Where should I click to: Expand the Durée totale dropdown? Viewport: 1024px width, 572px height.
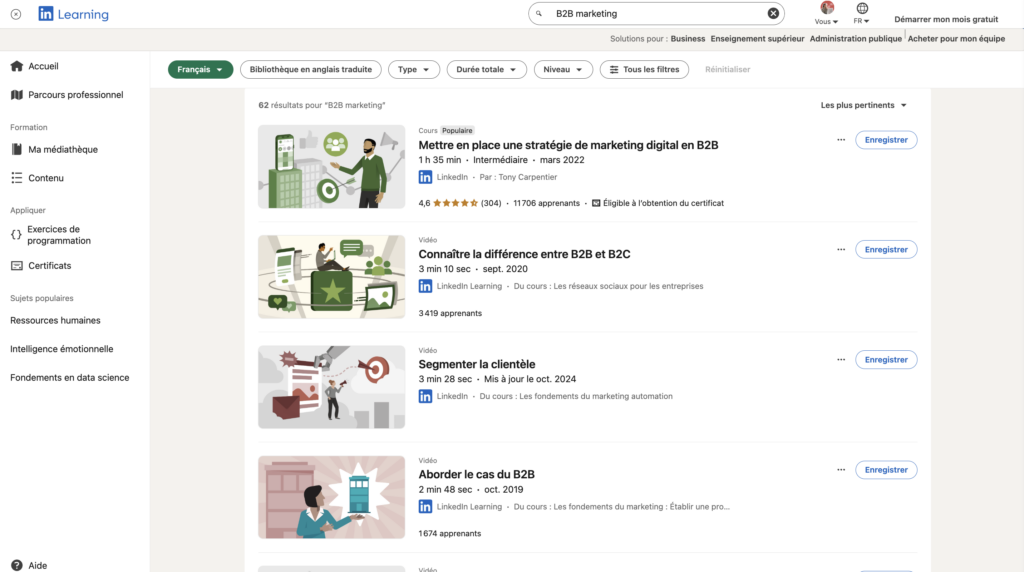[486, 69]
